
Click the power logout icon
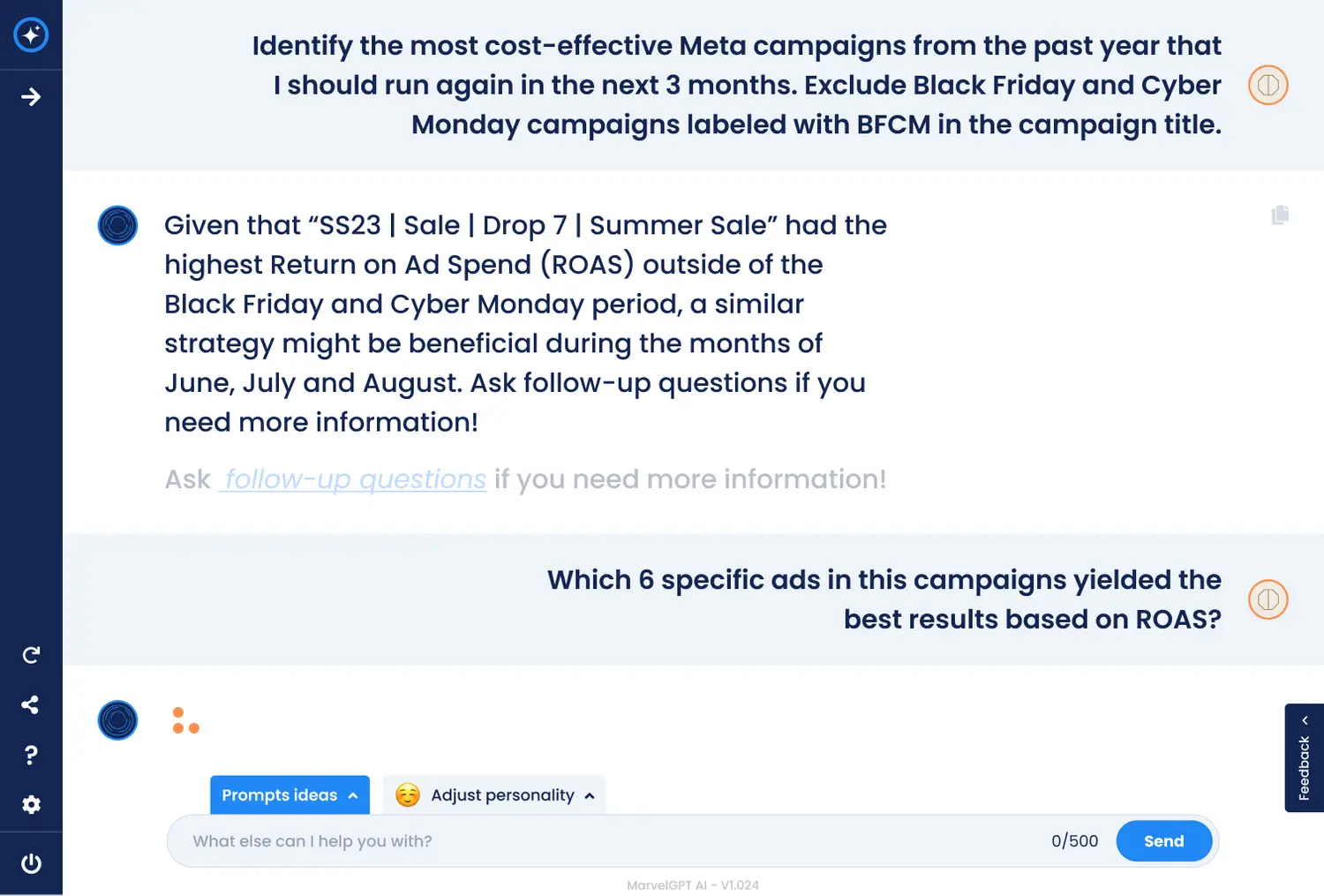point(31,863)
